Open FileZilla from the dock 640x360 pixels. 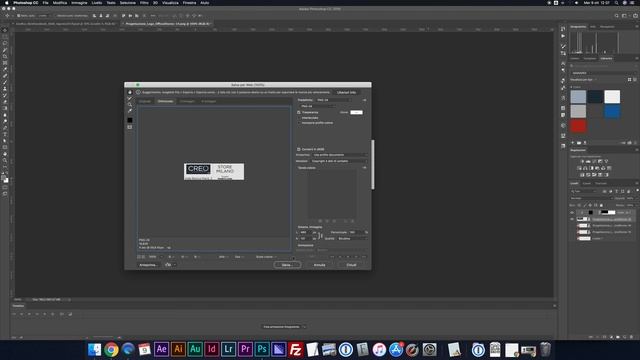click(295, 349)
